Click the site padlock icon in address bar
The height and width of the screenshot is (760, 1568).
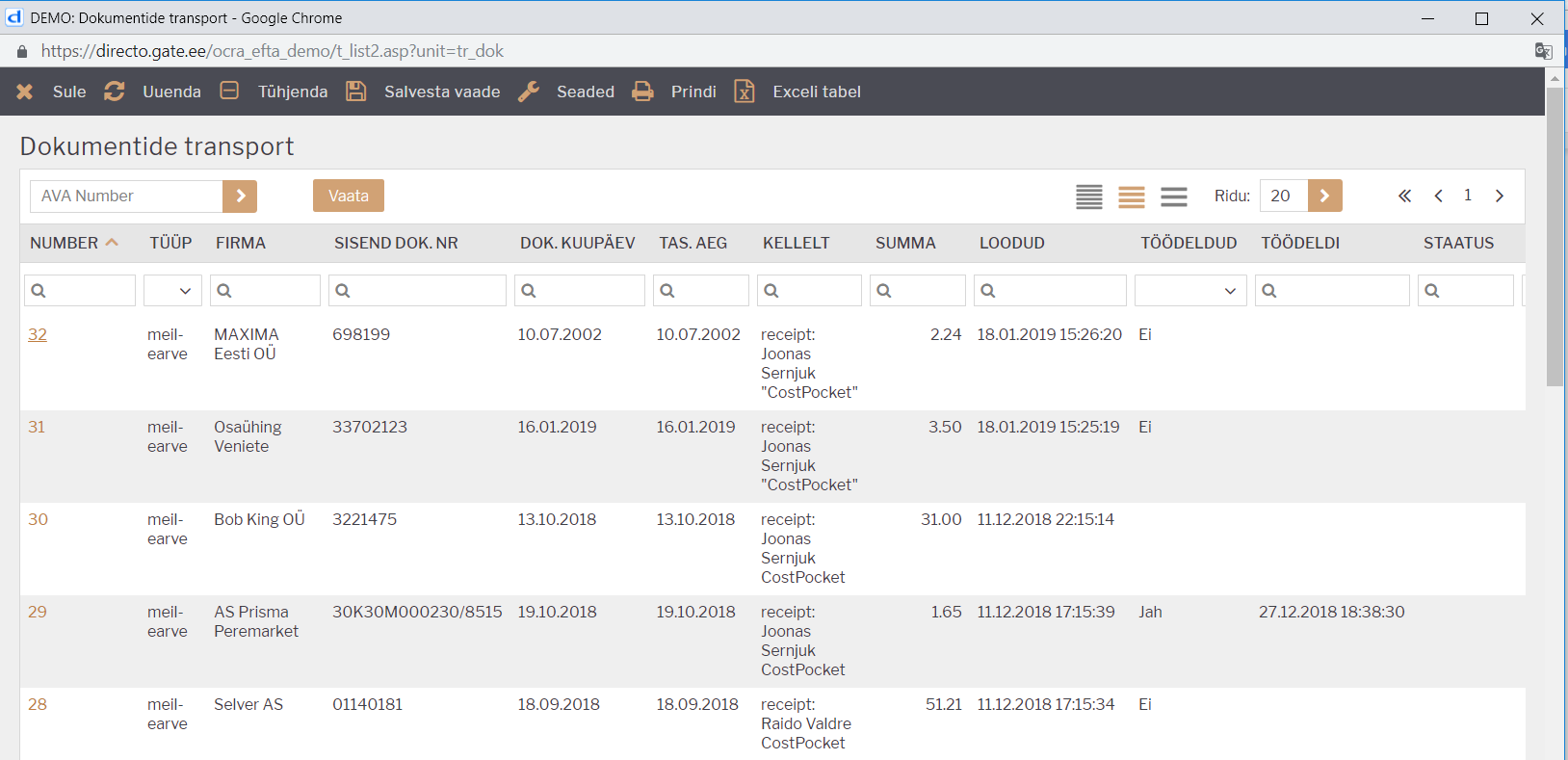pos(22,51)
